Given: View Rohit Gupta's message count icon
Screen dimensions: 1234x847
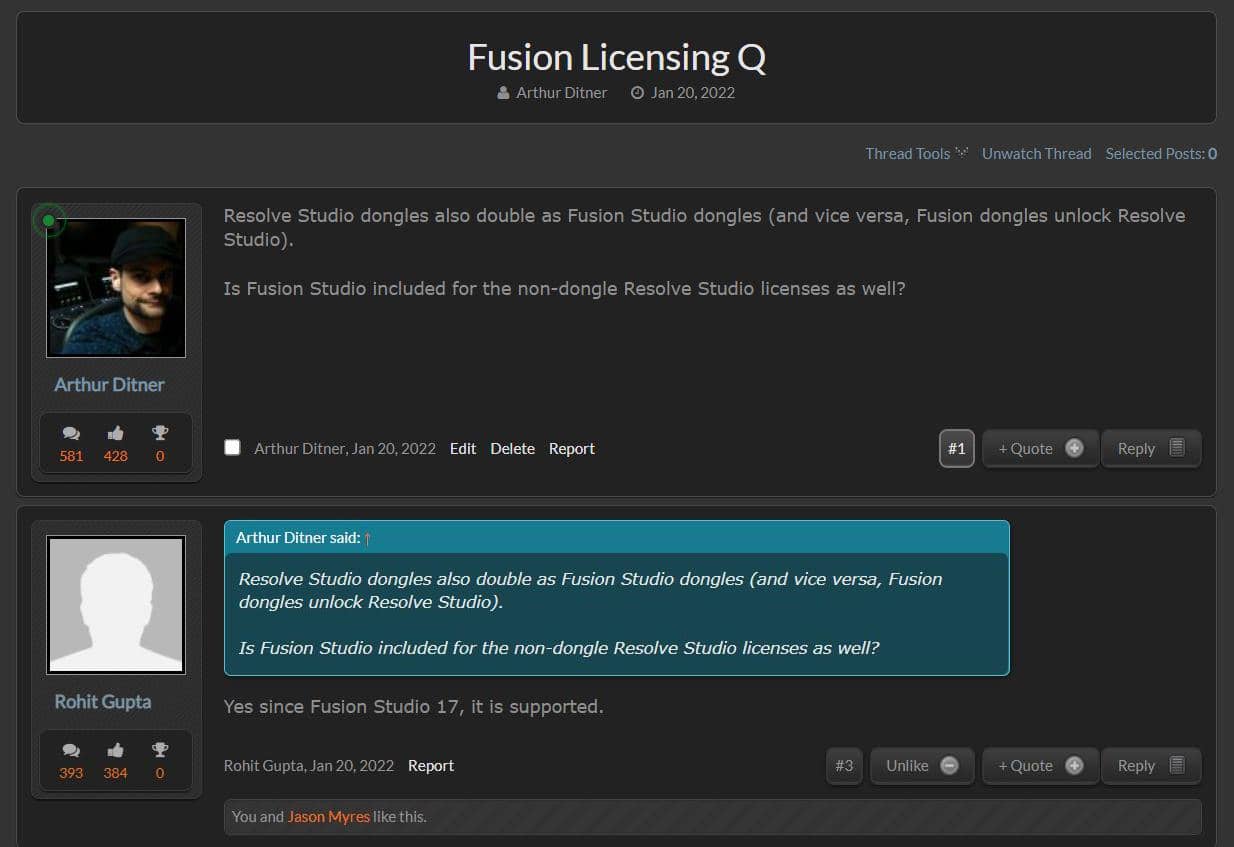Looking at the screenshot, I should coord(71,750).
